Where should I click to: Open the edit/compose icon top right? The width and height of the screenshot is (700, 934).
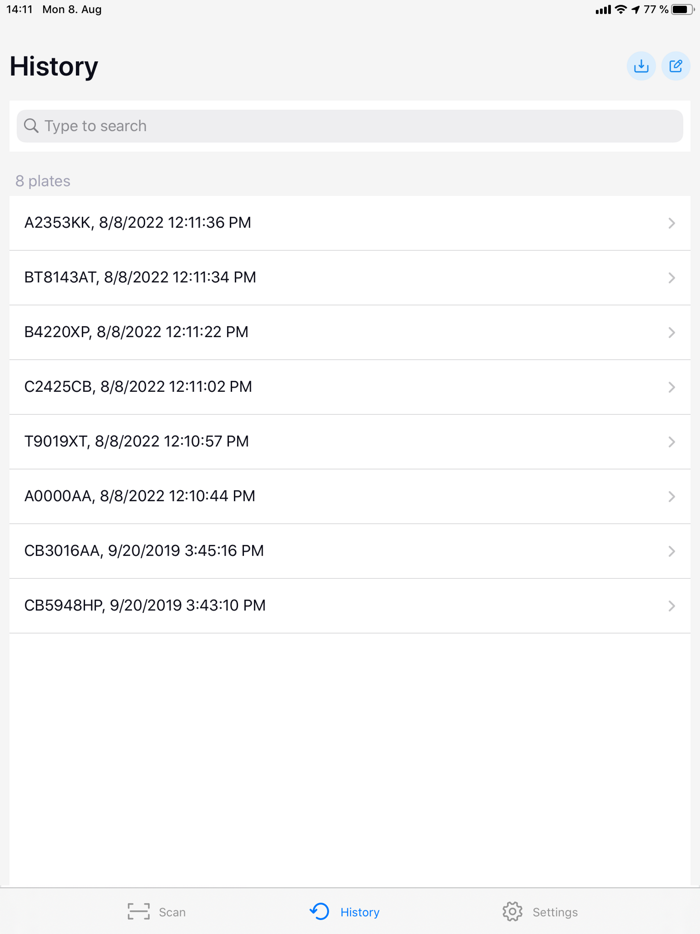(x=676, y=66)
